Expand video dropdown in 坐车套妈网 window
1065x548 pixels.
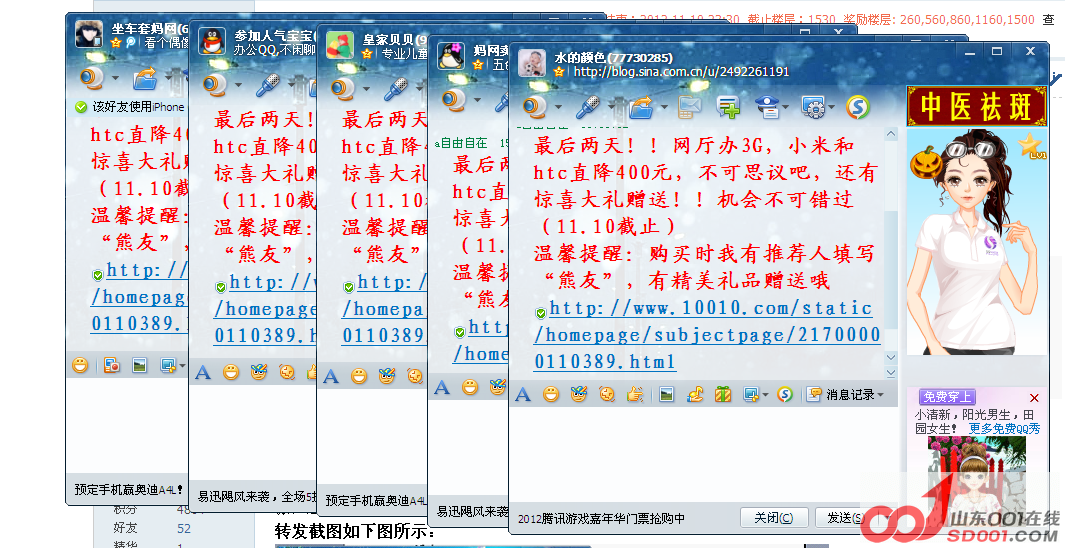[x=115, y=79]
